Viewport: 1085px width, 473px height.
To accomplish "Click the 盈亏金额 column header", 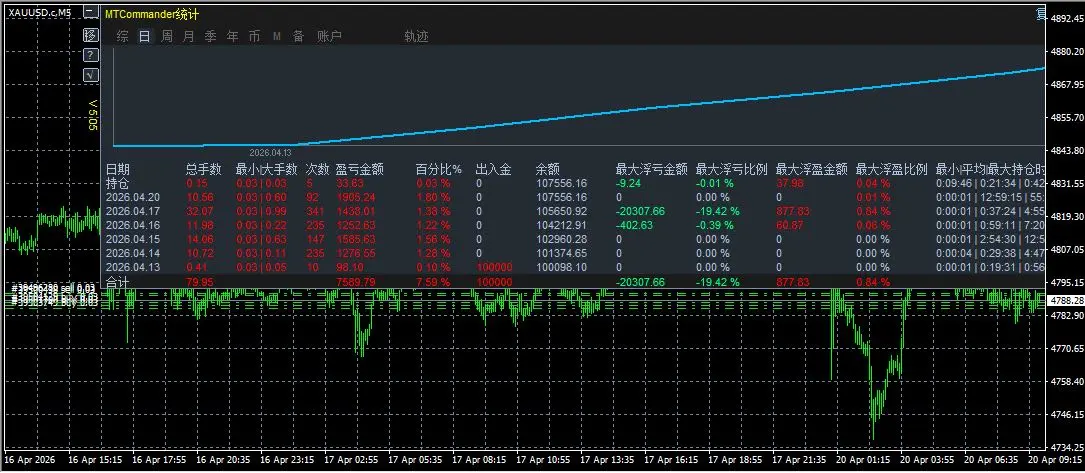I will point(360,169).
